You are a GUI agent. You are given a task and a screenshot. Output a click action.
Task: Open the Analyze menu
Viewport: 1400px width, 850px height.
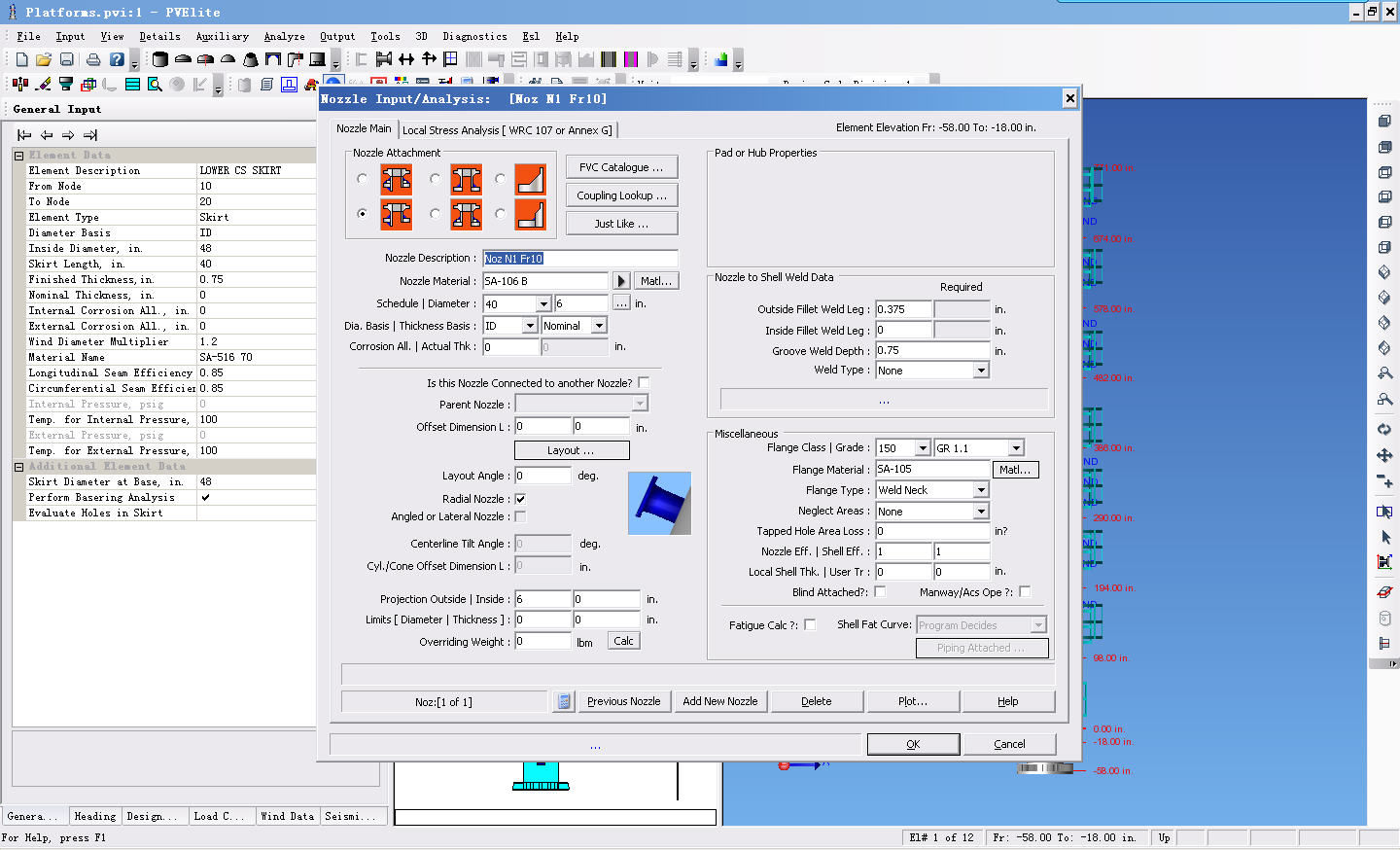[284, 36]
